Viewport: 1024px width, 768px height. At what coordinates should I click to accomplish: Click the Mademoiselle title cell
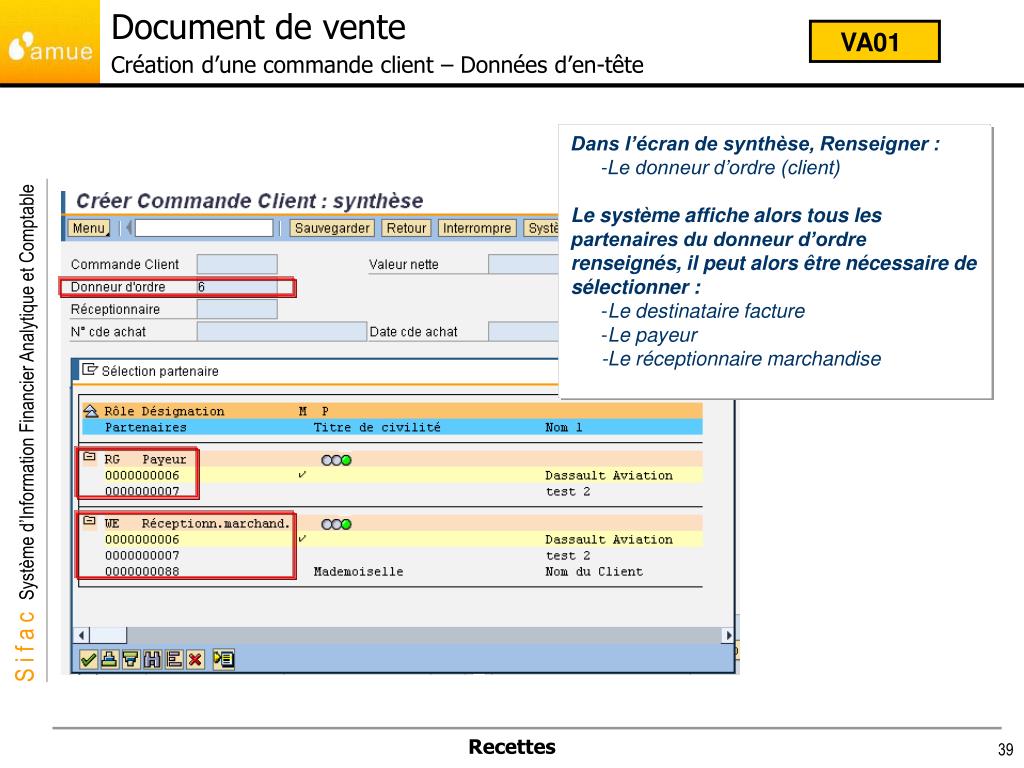(x=358, y=571)
